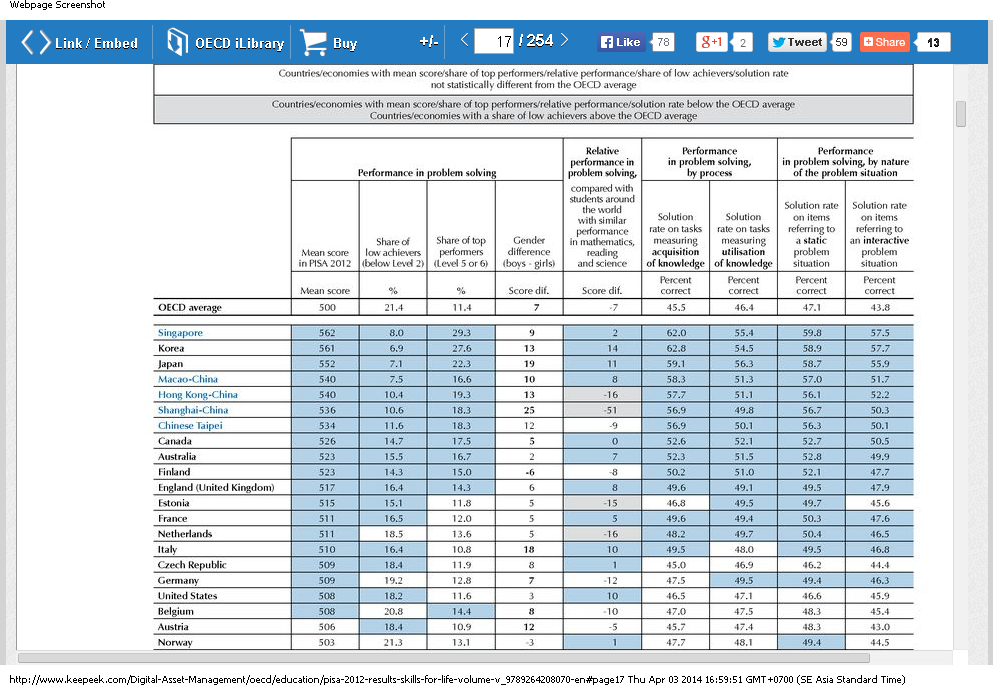This screenshot has width=993, height=685.
Task: Open the Chinese Taipei link
Action: [x=189, y=425]
